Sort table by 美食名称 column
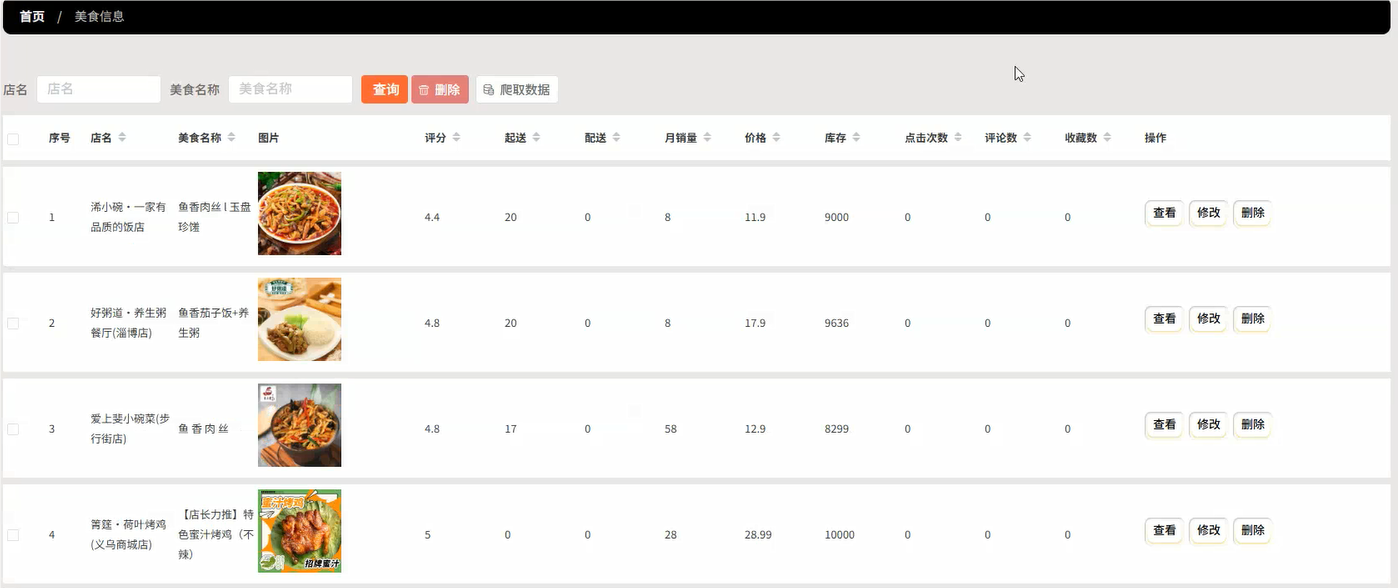This screenshot has height=588, width=1398. [x=231, y=138]
